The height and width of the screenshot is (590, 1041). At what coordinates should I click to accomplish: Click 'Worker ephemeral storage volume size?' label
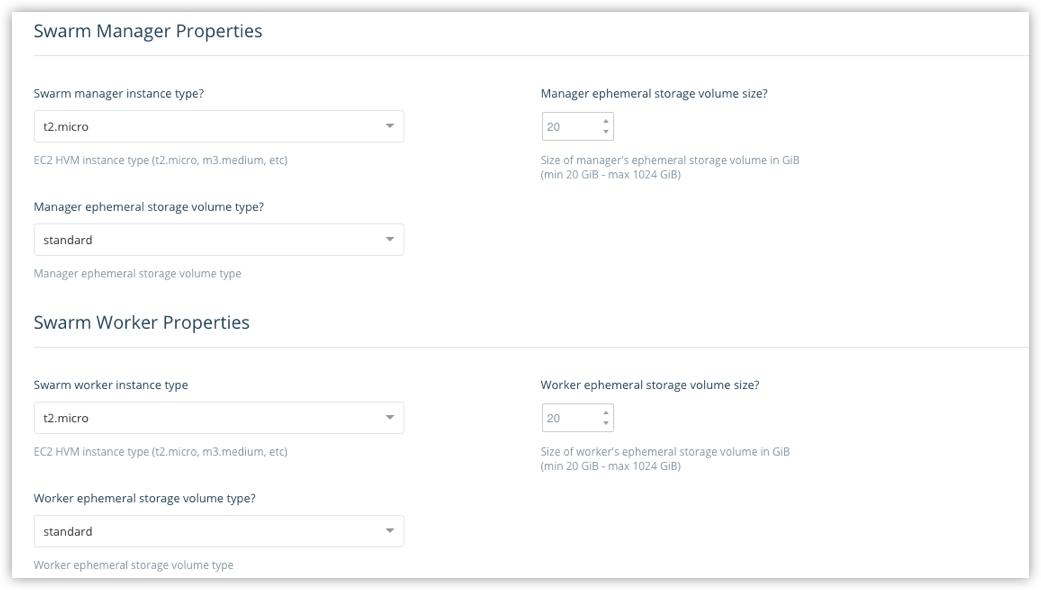(x=650, y=385)
